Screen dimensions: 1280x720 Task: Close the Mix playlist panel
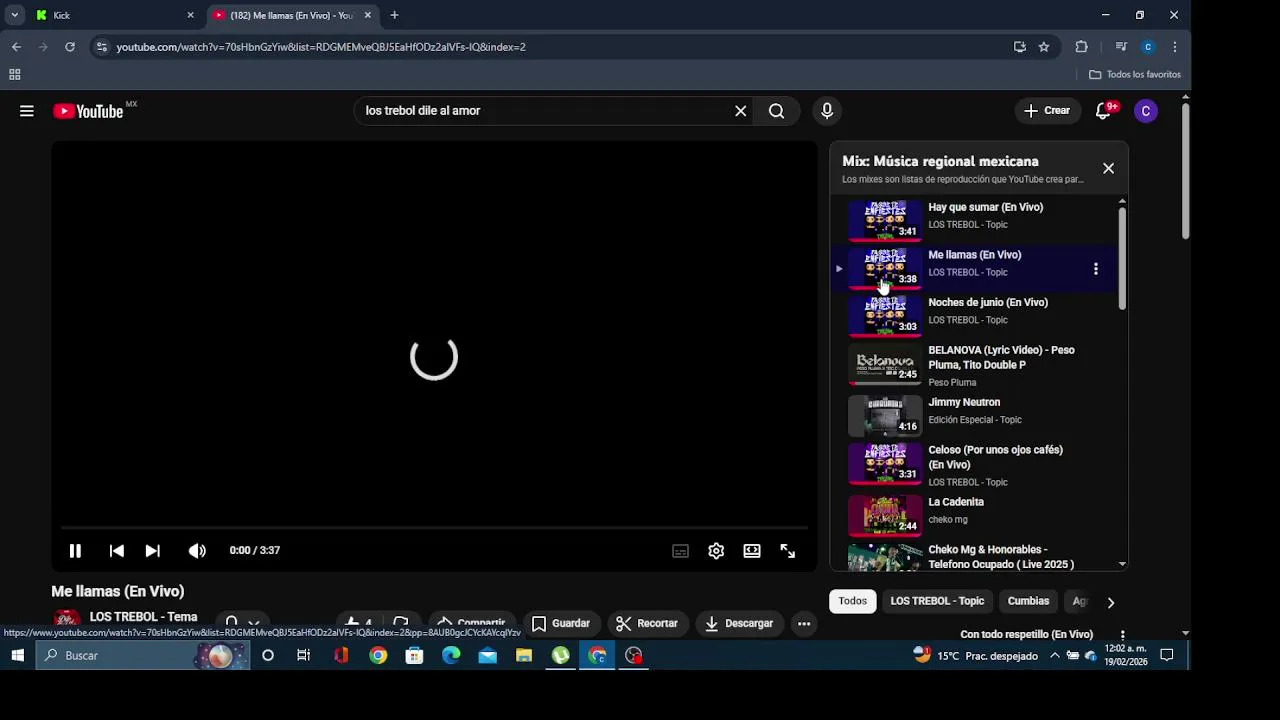pos(1108,169)
